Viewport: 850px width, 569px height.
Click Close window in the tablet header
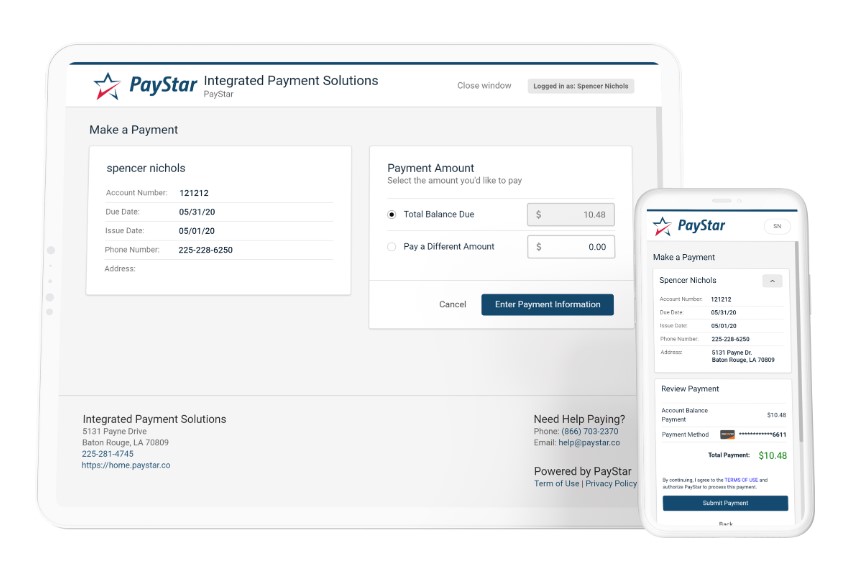tap(484, 86)
